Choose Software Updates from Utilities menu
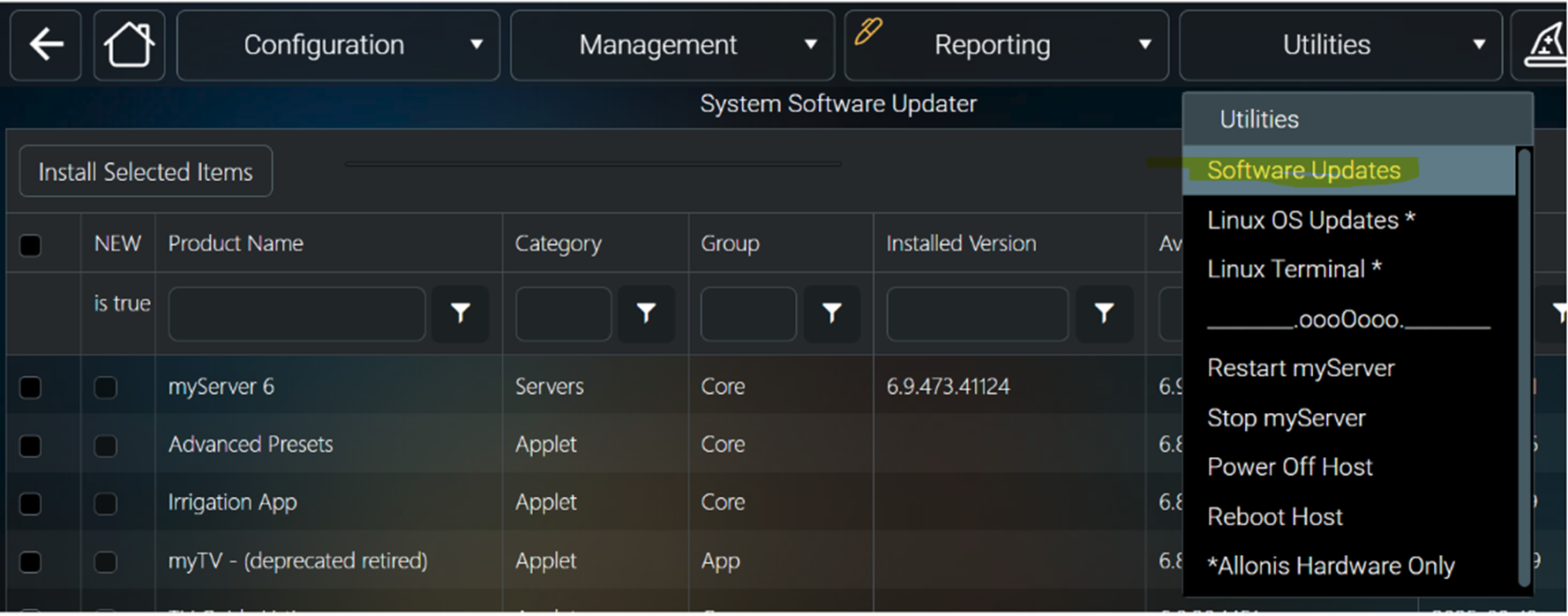 coord(1349,170)
